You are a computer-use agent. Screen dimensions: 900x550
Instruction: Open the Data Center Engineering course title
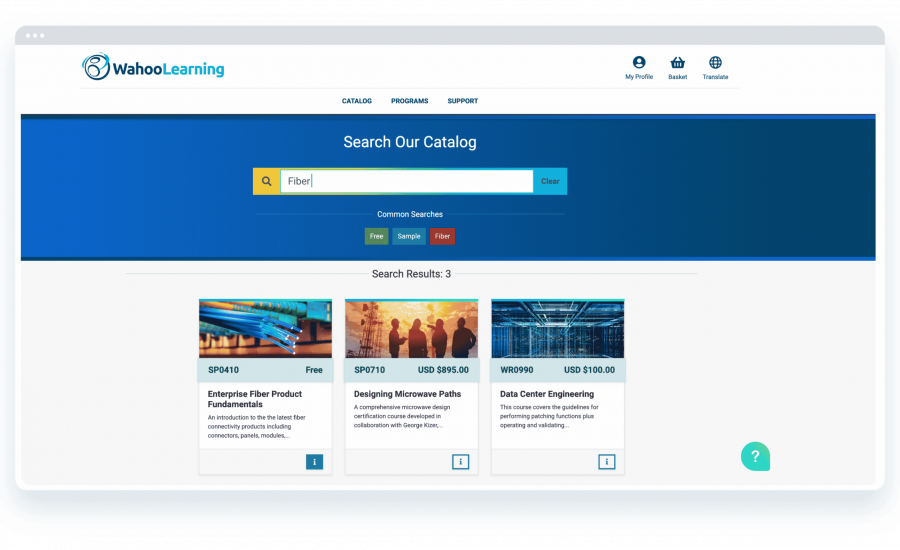click(x=547, y=394)
